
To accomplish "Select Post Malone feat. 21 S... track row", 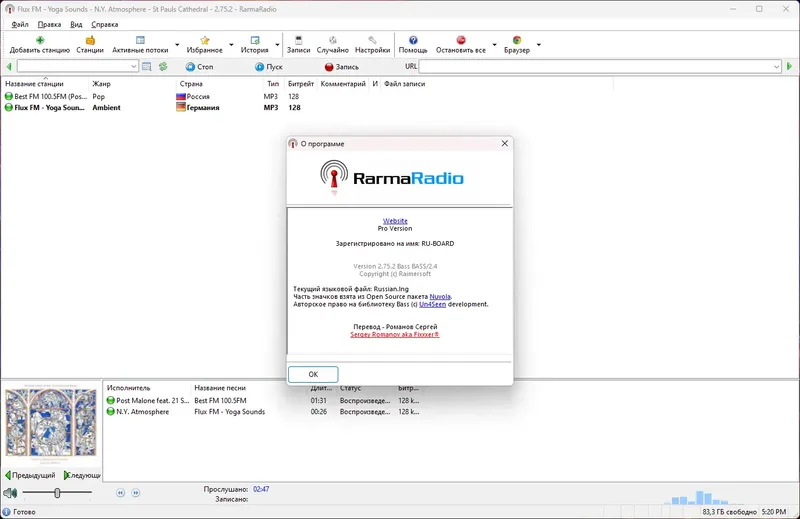I will pos(263,401).
